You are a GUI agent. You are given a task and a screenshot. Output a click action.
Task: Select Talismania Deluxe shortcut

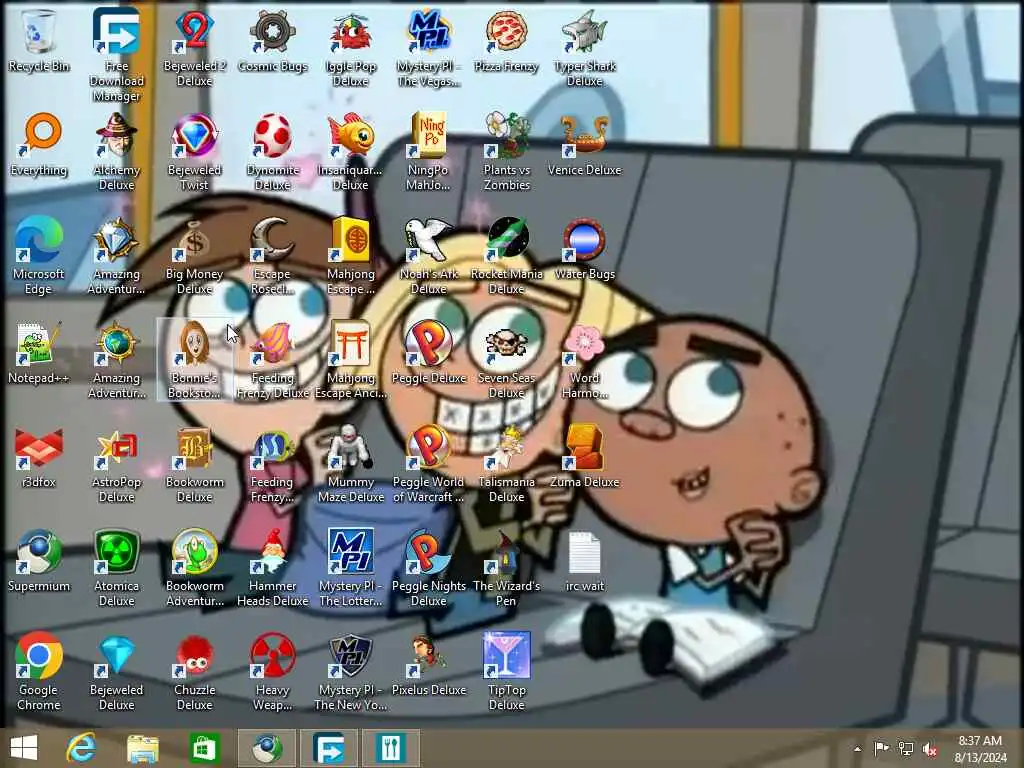[x=506, y=464]
